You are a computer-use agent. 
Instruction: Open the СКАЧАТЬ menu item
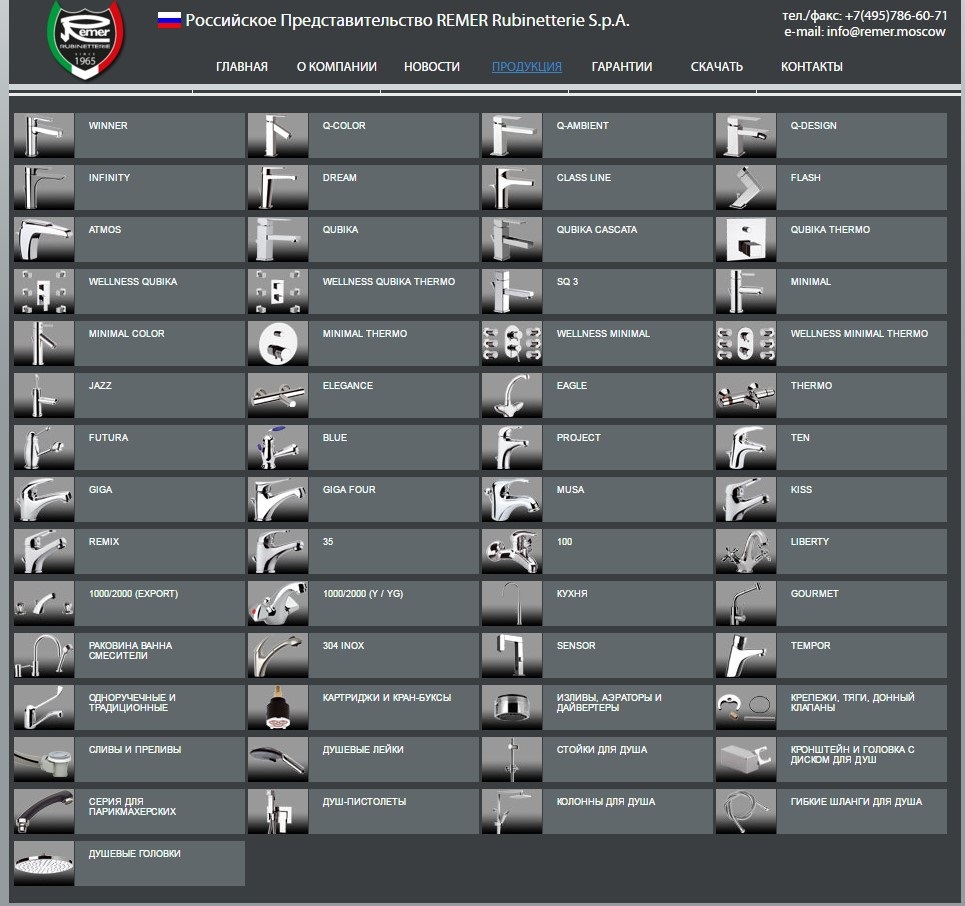click(x=716, y=66)
